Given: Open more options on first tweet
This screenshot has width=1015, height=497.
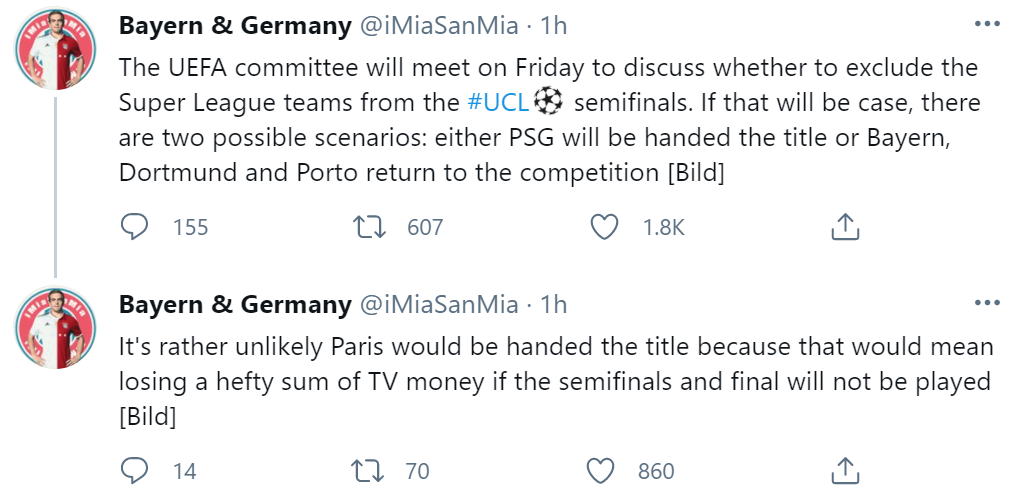Looking at the screenshot, I should point(987,25).
